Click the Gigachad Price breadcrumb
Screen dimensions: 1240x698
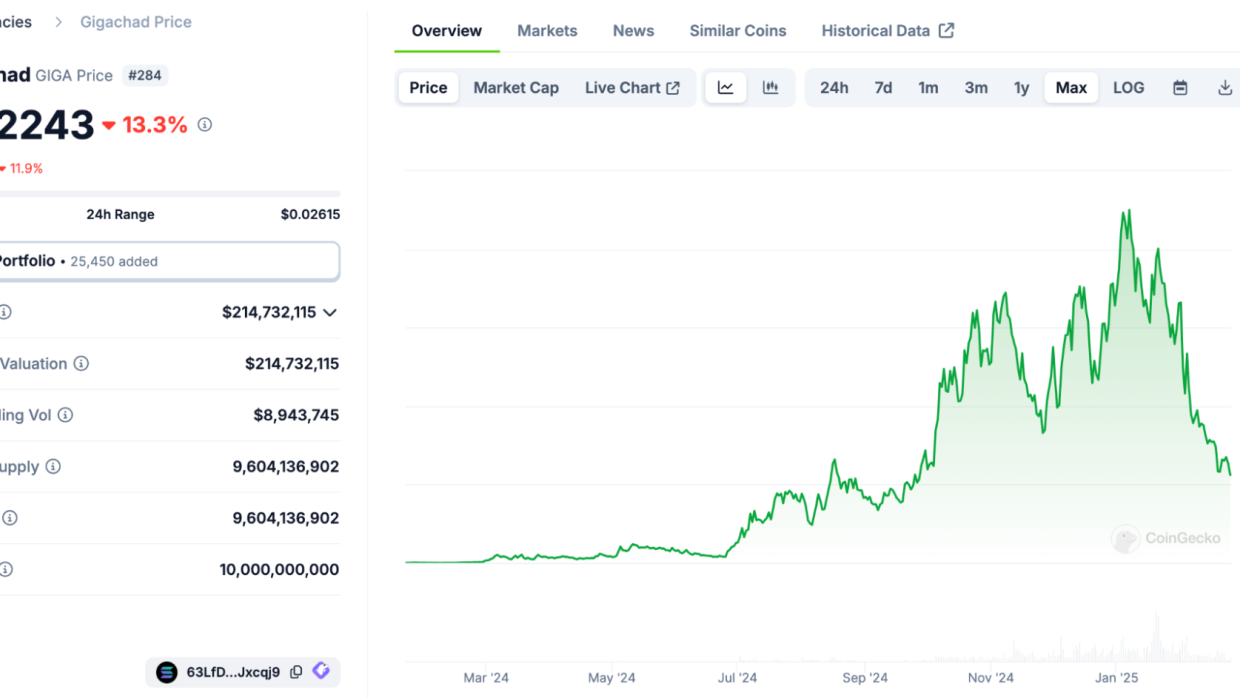click(x=136, y=22)
